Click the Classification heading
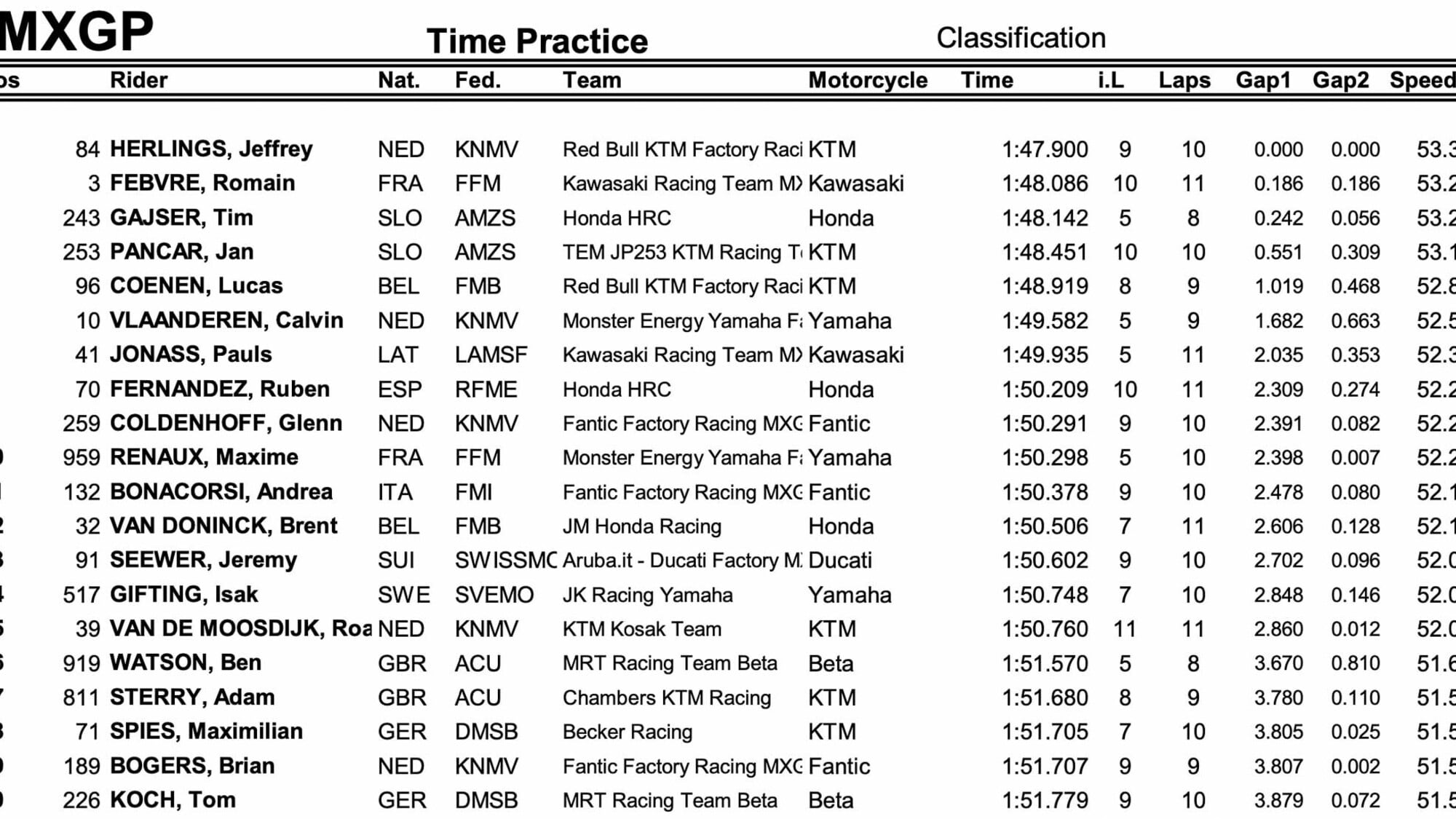 pyautogui.click(x=1021, y=38)
